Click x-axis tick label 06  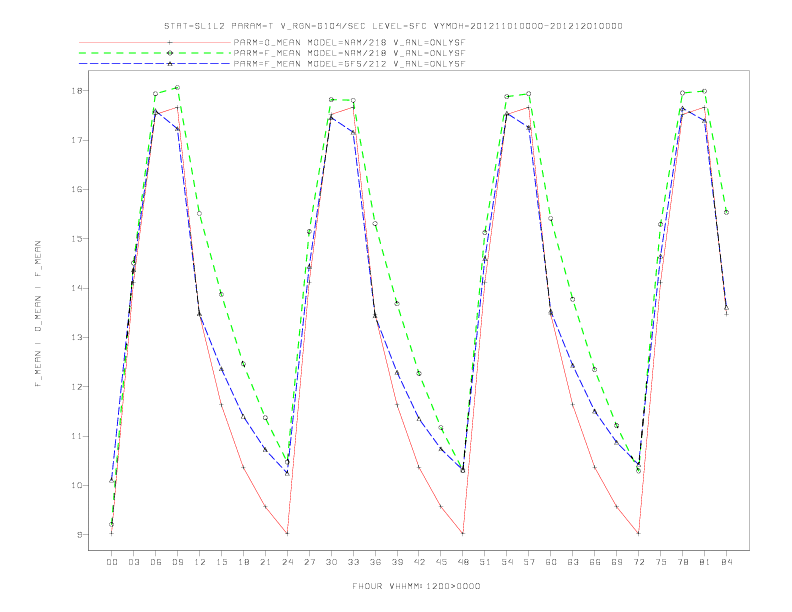pyautogui.click(x=156, y=562)
